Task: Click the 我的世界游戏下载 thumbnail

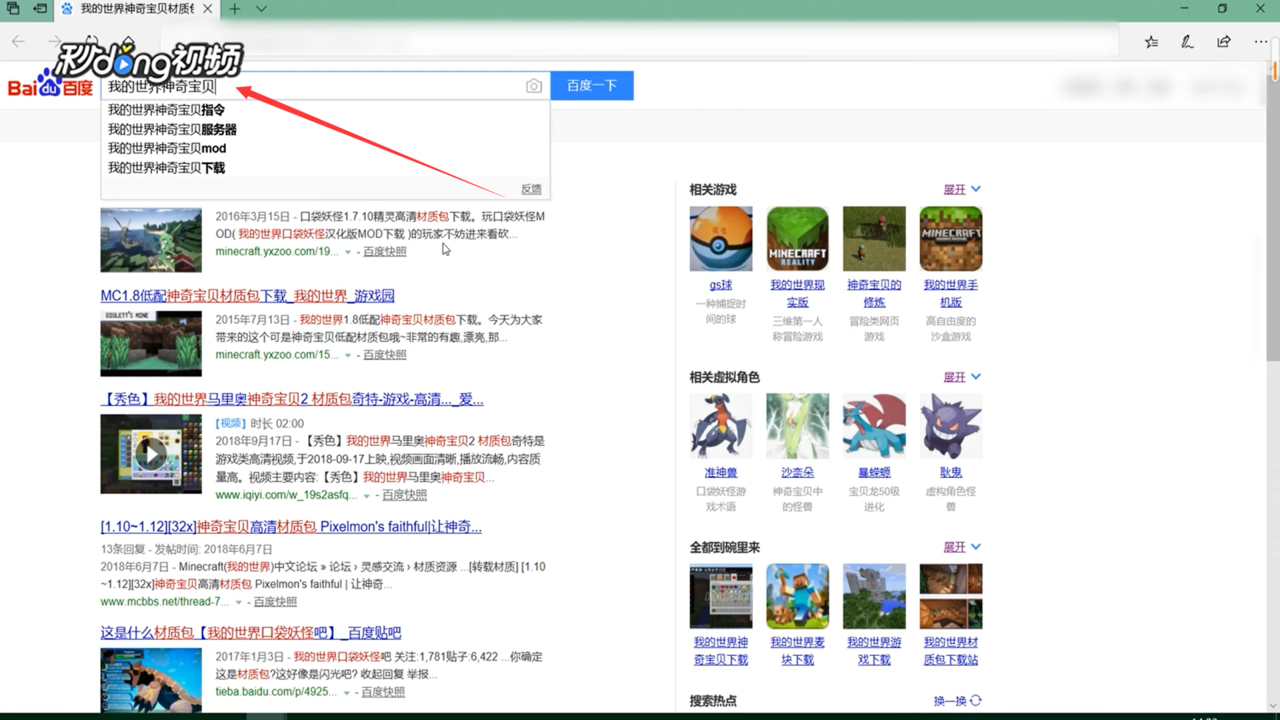Action: [x=874, y=596]
